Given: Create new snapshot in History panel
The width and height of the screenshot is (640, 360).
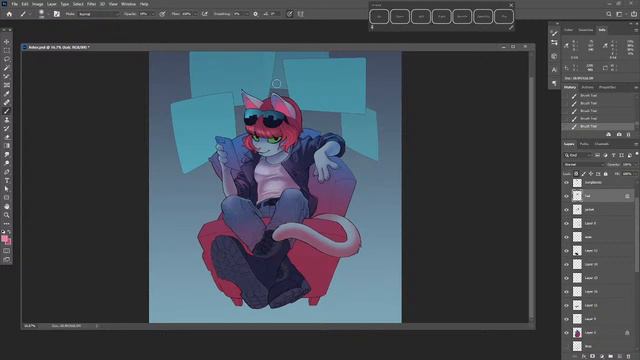Looking at the screenshot, I should pos(619,134).
